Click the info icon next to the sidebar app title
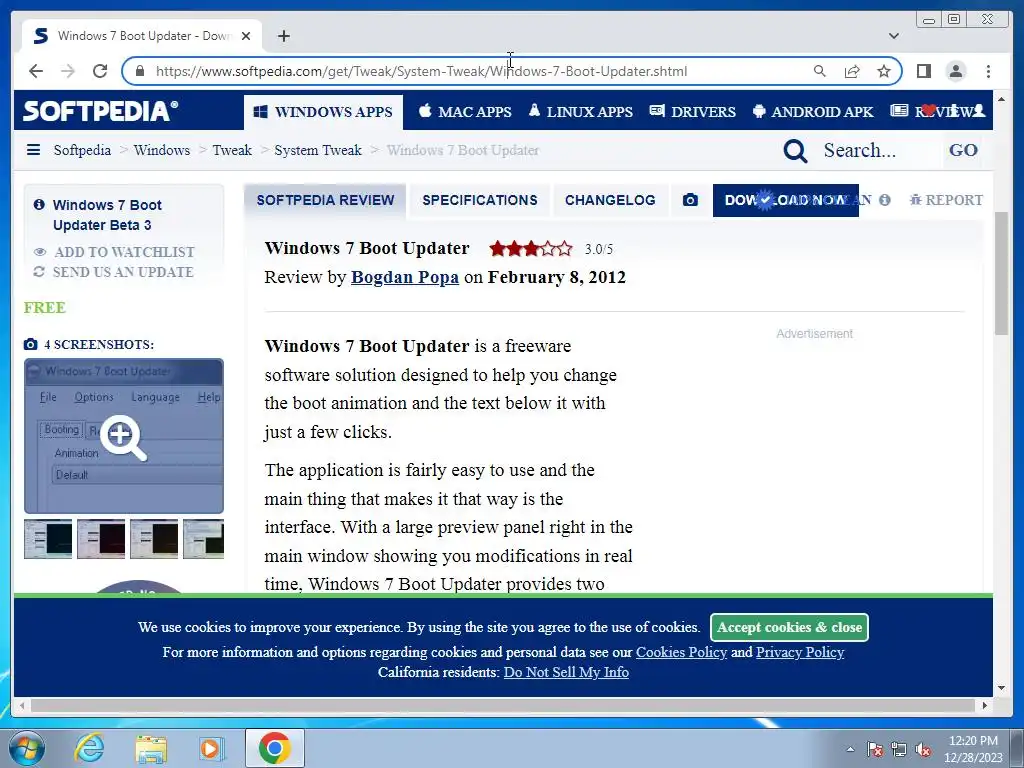The image size is (1024, 768). pos(39,204)
